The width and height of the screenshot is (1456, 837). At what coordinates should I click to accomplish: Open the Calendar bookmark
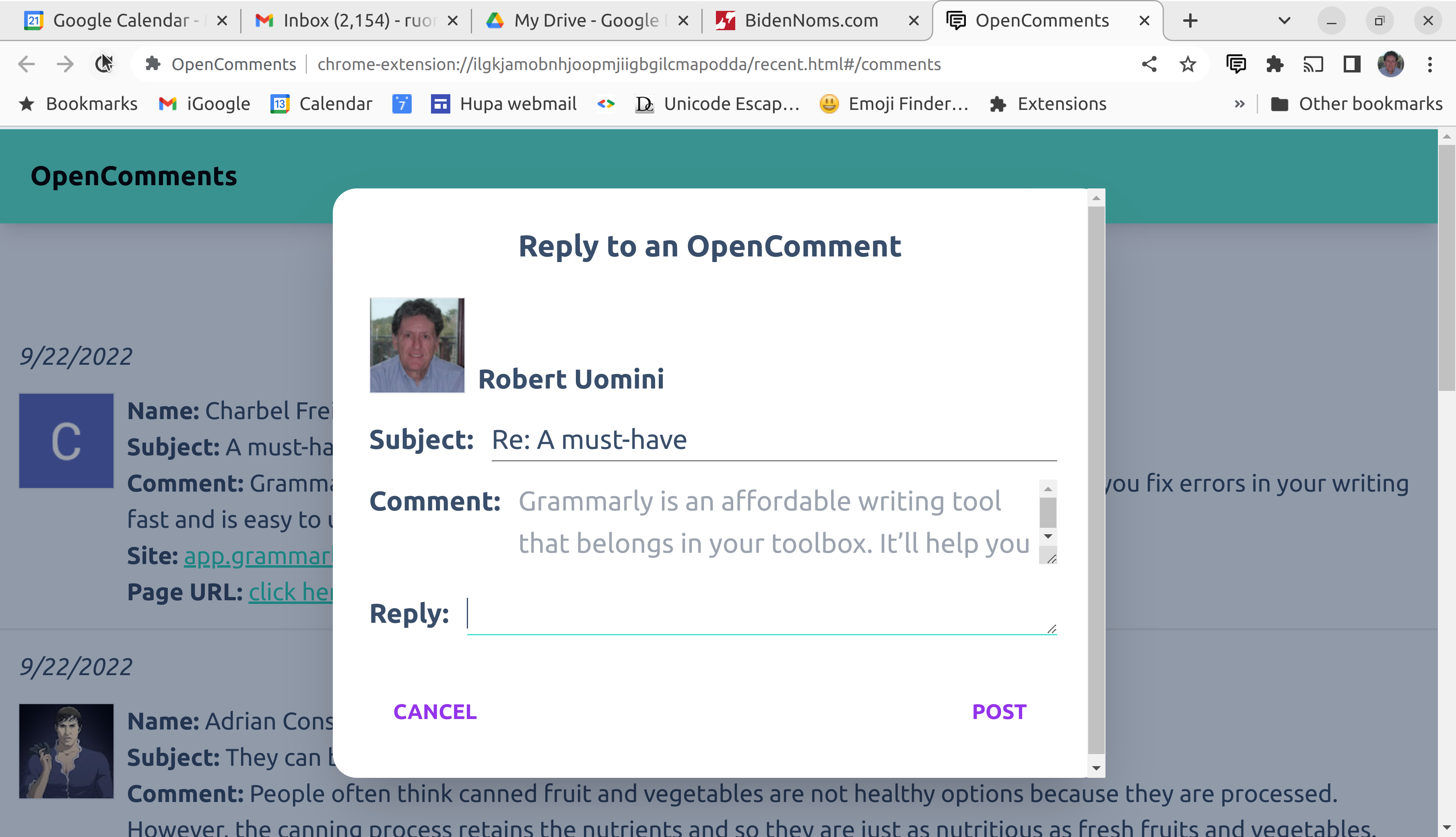tap(322, 104)
